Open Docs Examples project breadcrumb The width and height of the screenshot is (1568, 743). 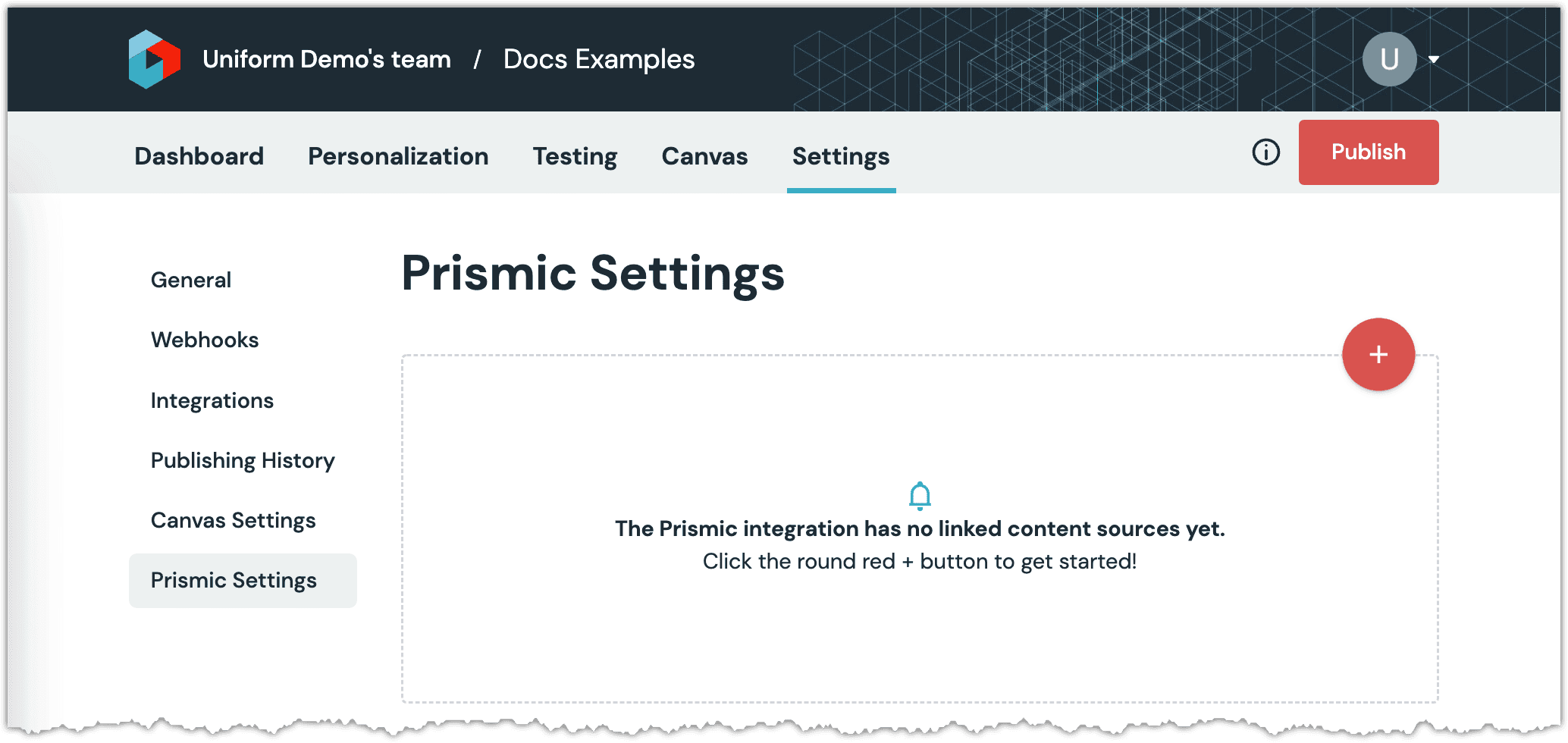coord(599,59)
